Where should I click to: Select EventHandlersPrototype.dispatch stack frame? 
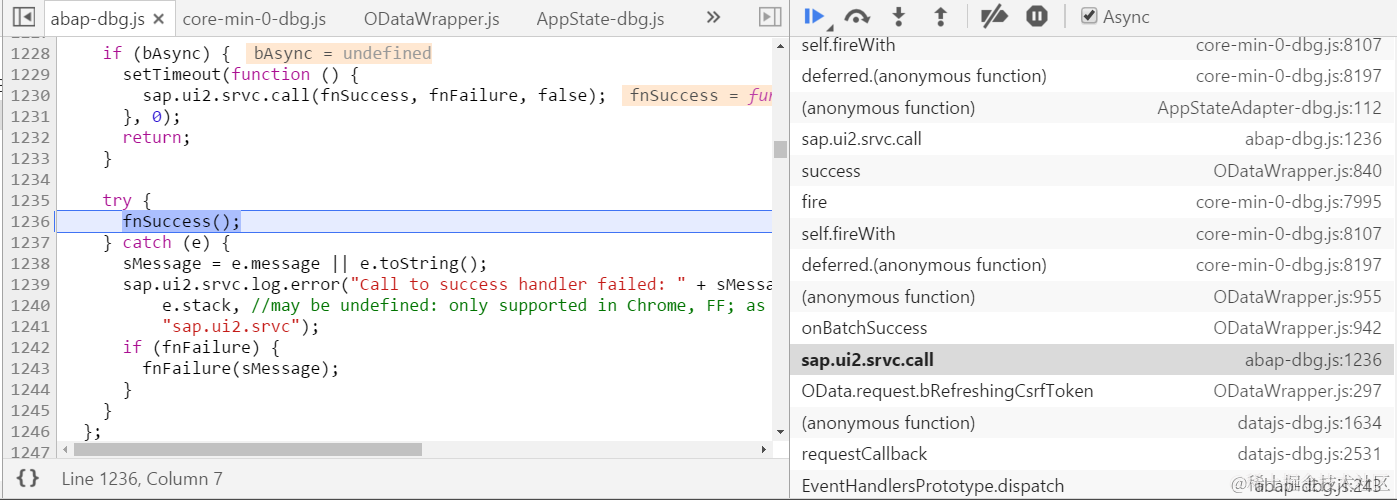coord(1092,486)
